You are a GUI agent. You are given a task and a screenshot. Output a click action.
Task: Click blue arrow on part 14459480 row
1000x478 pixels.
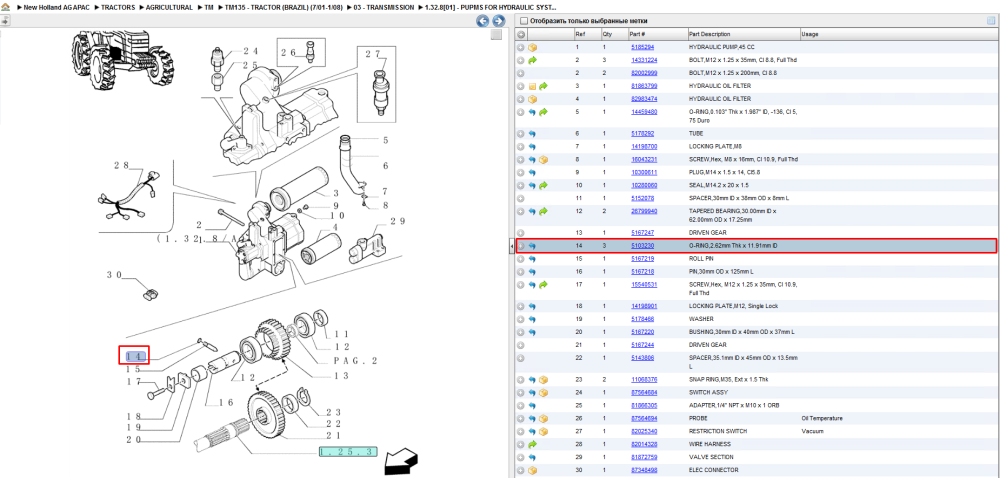[532, 112]
